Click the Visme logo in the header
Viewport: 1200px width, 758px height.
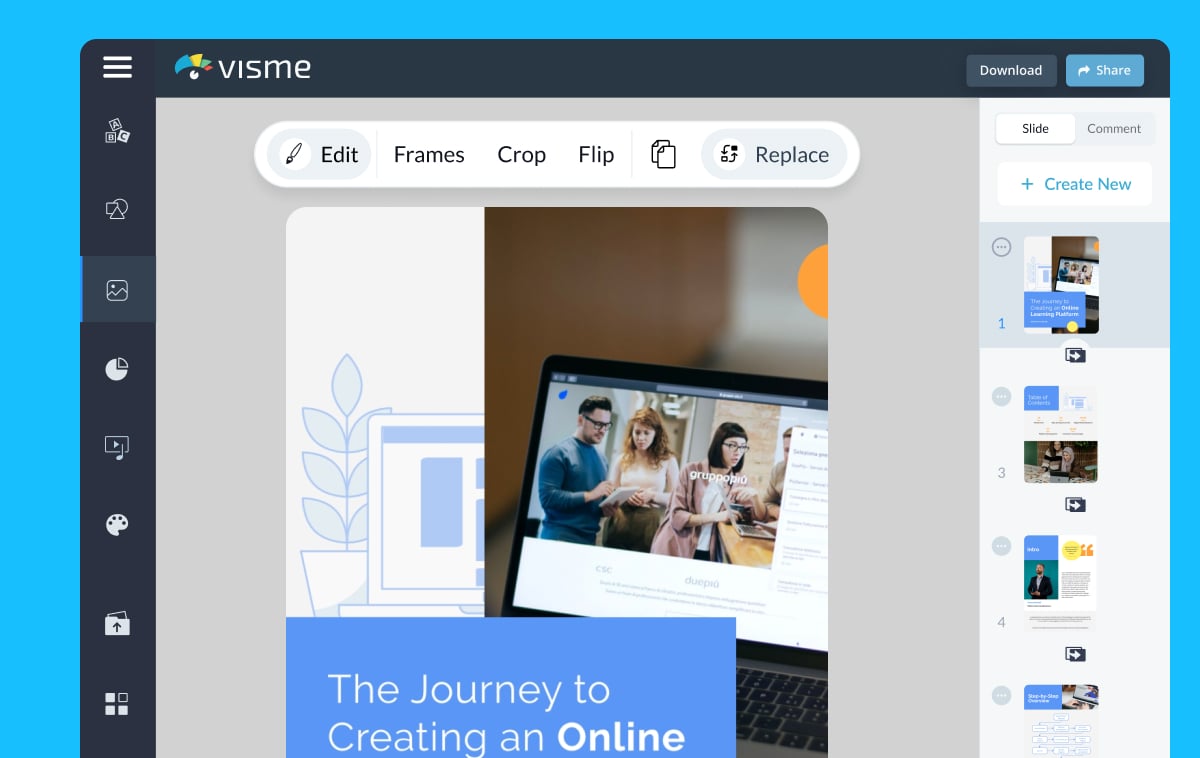point(243,67)
